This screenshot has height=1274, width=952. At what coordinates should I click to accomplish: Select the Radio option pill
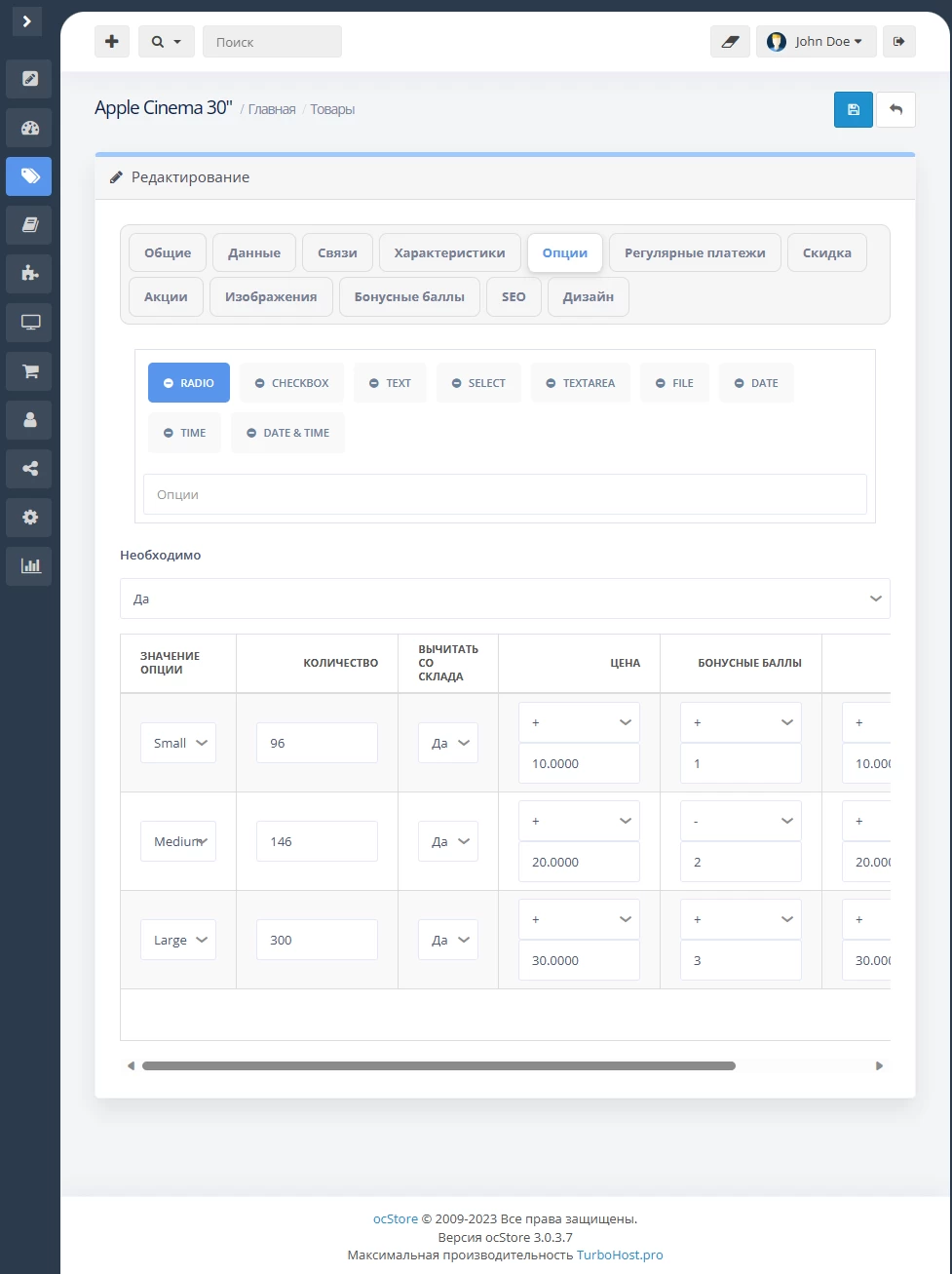click(189, 383)
